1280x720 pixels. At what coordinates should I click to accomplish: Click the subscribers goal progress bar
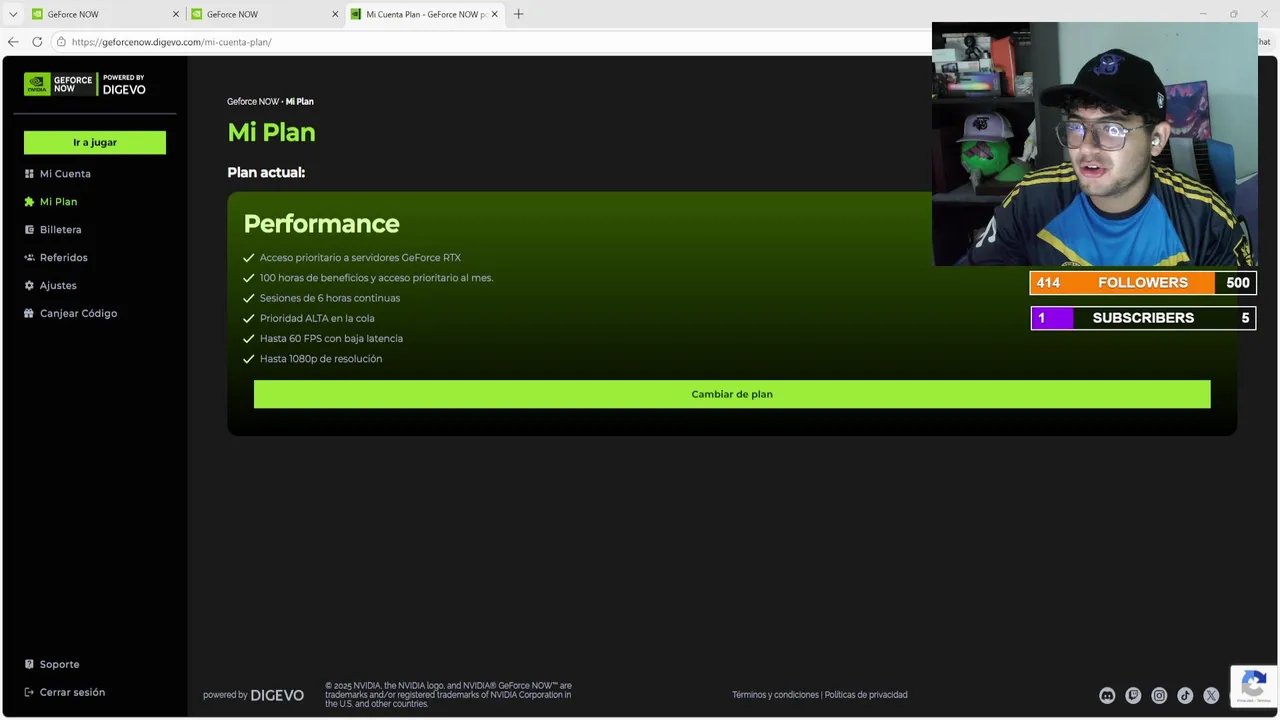point(1143,318)
